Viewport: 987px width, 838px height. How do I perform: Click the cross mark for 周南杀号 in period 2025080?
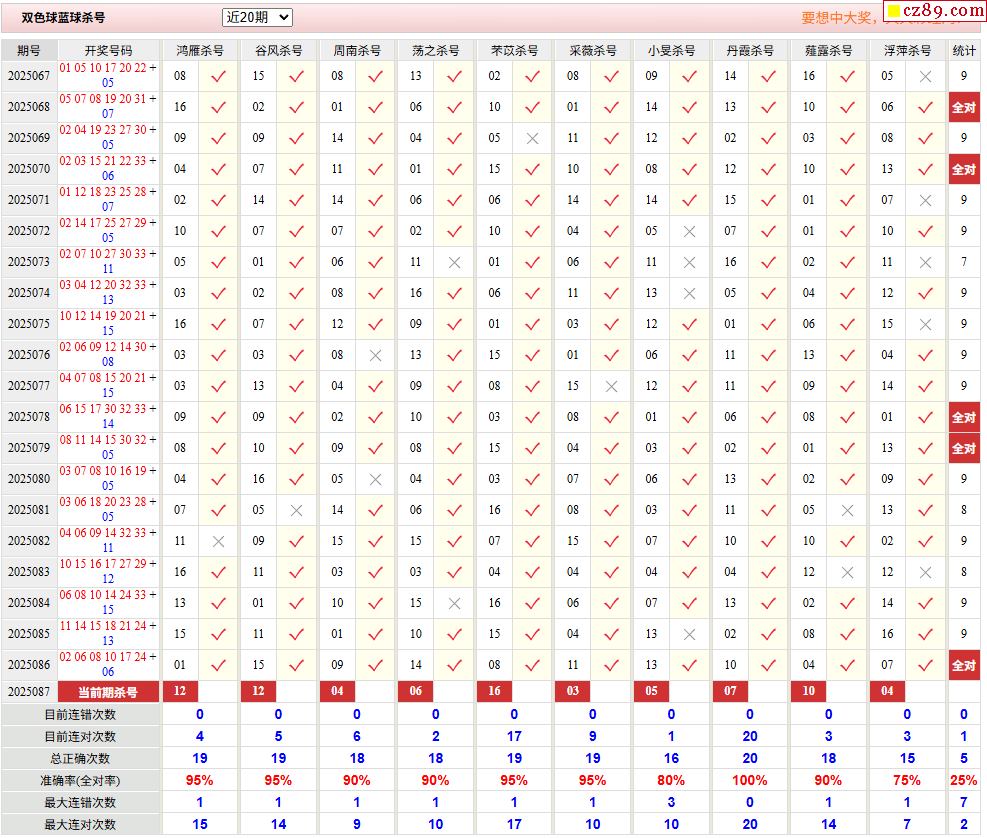tap(375, 479)
